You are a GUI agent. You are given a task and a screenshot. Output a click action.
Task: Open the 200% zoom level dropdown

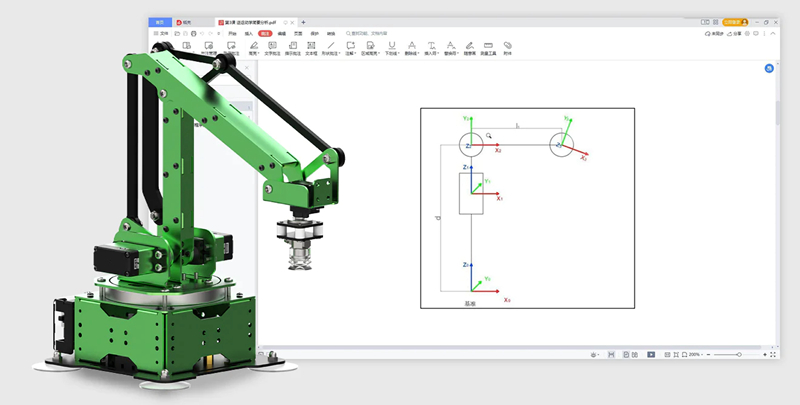tap(696, 354)
